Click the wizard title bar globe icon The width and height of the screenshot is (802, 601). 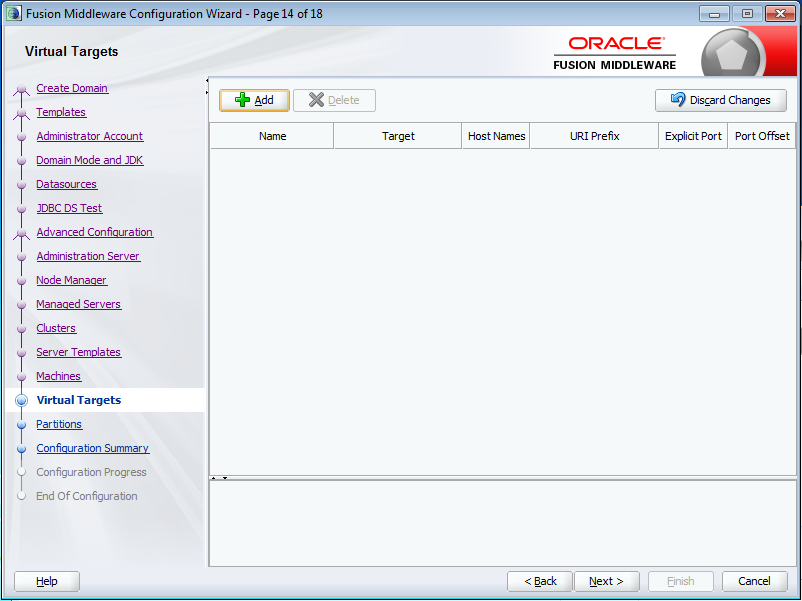click(14, 13)
